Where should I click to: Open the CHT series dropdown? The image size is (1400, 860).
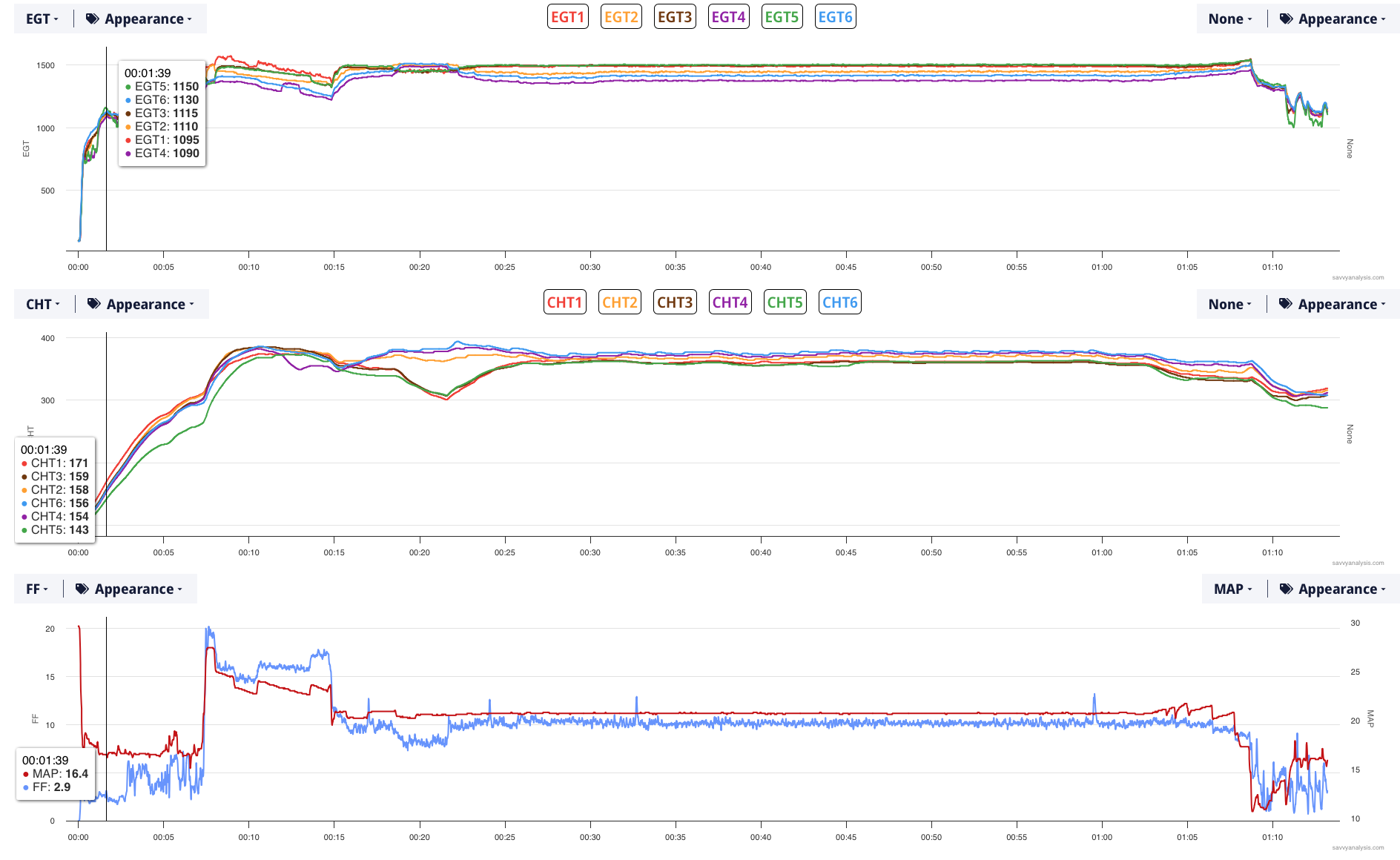pyautogui.click(x=43, y=304)
